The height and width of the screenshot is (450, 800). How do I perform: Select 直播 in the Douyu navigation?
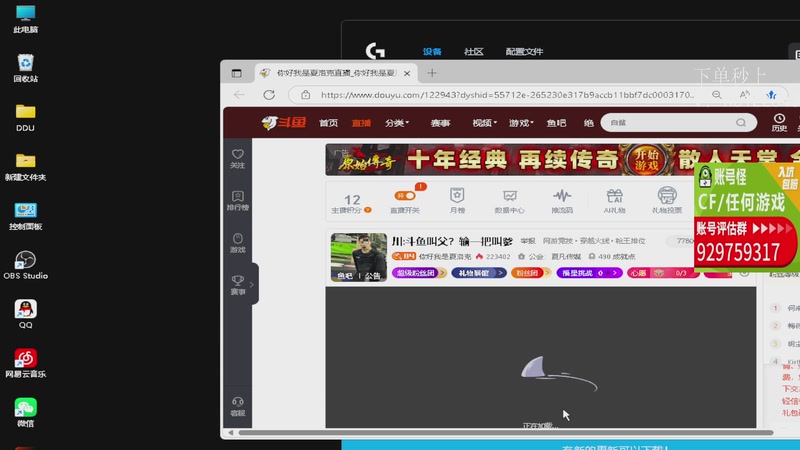coord(361,123)
